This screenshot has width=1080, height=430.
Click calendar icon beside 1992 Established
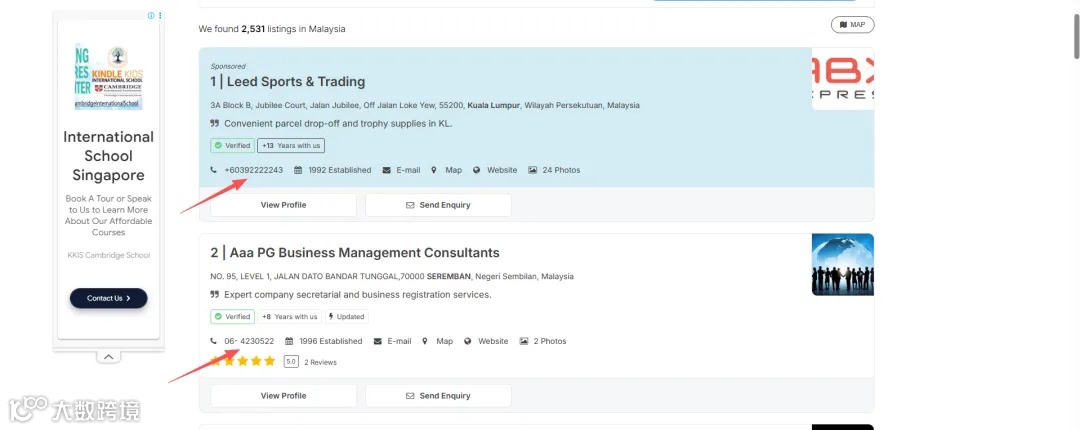[298, 170]
